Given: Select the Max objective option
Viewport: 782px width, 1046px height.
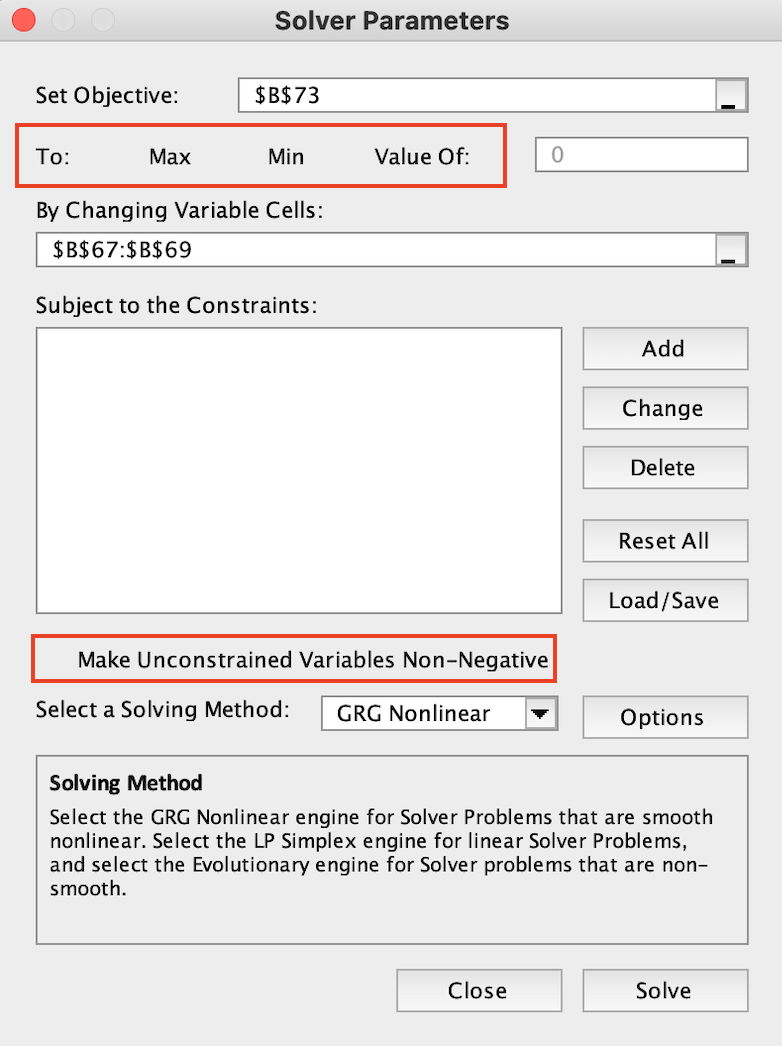Looking at the screenshot, I should pyautogui.click(x=169, y=156).
